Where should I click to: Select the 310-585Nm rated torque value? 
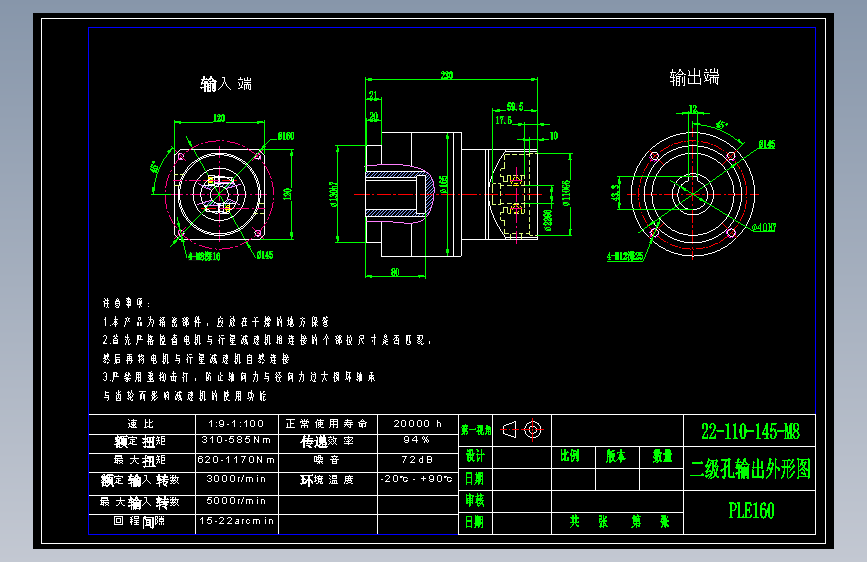point(236,440)
